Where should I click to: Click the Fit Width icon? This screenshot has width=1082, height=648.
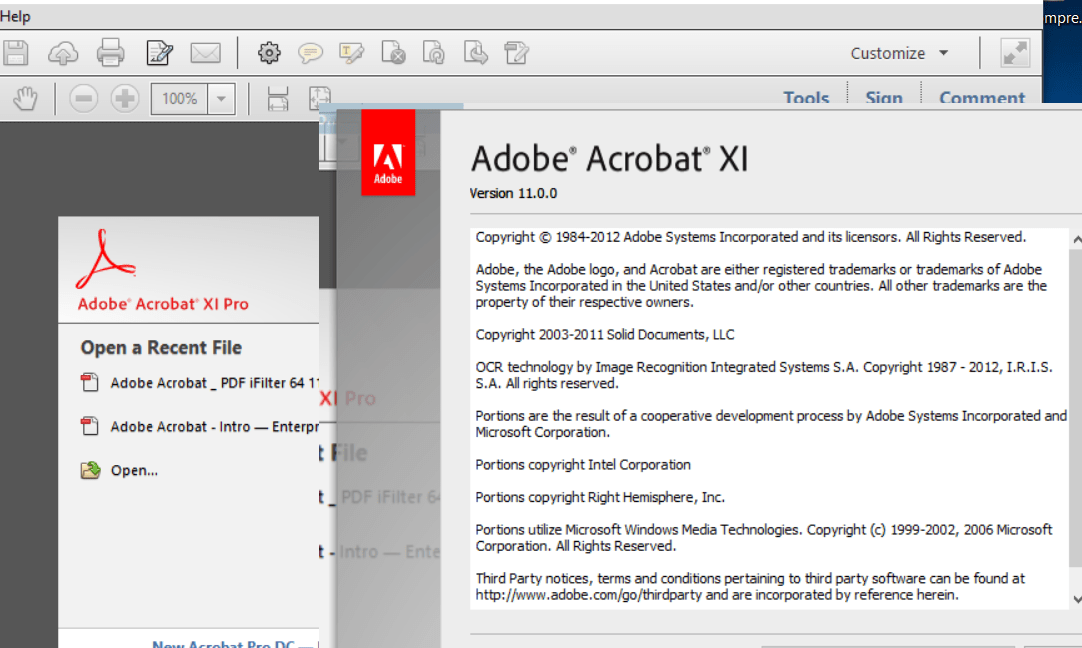[277, 98]
